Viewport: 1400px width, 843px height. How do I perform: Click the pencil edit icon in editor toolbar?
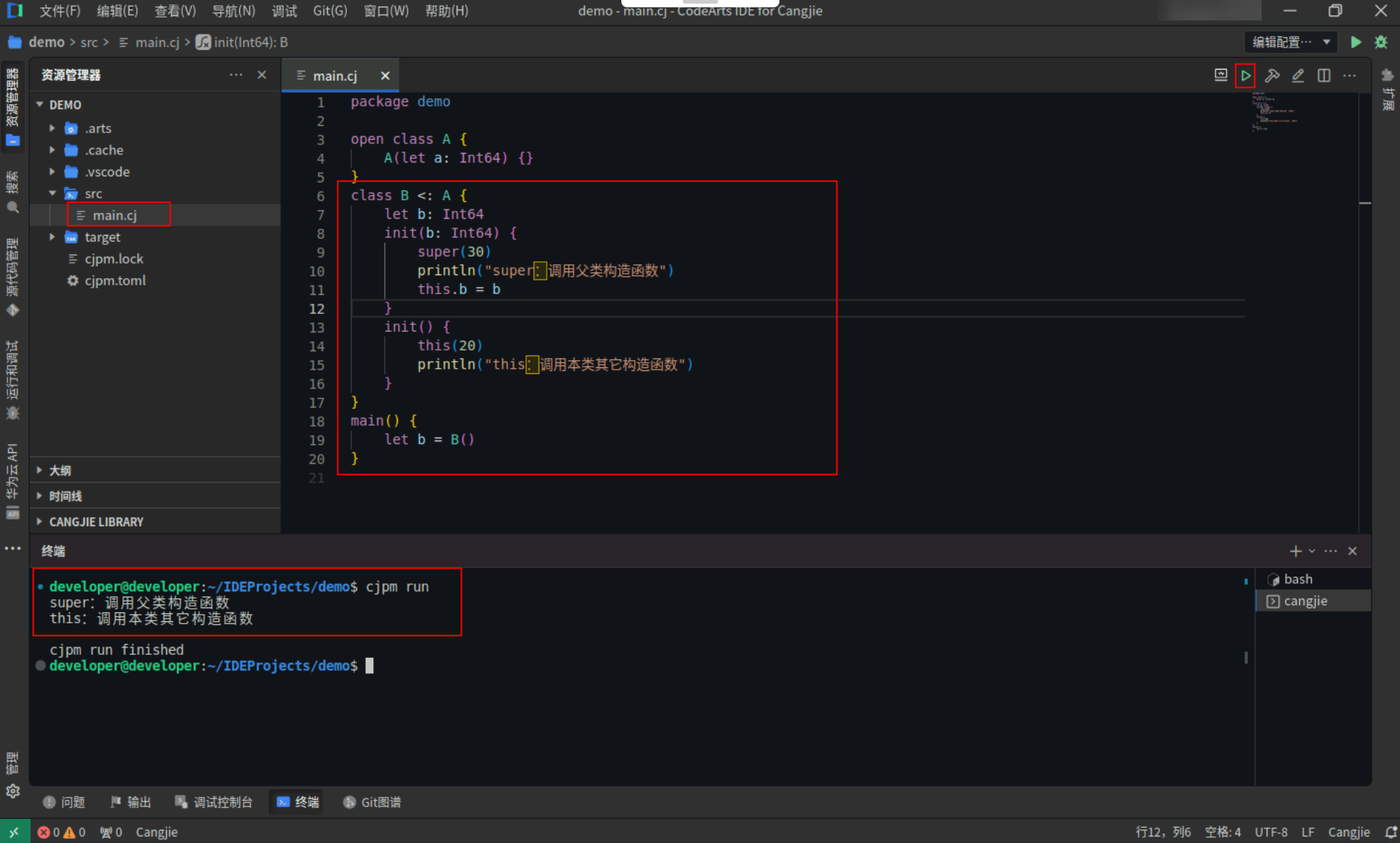tap(1298, 75)
